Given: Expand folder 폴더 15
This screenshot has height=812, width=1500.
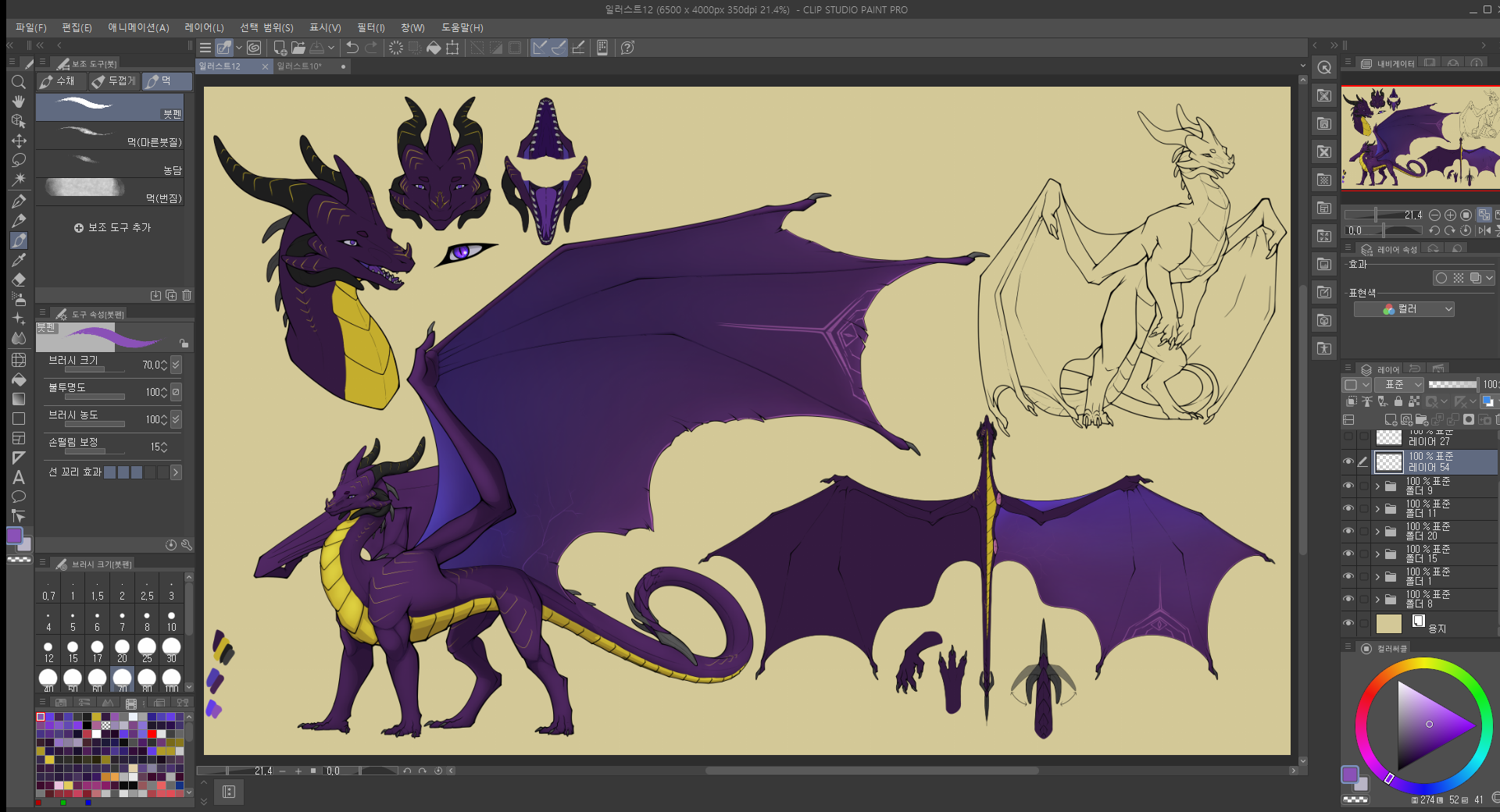Looking at the screenshot, I should click(x=1377, y=554).
